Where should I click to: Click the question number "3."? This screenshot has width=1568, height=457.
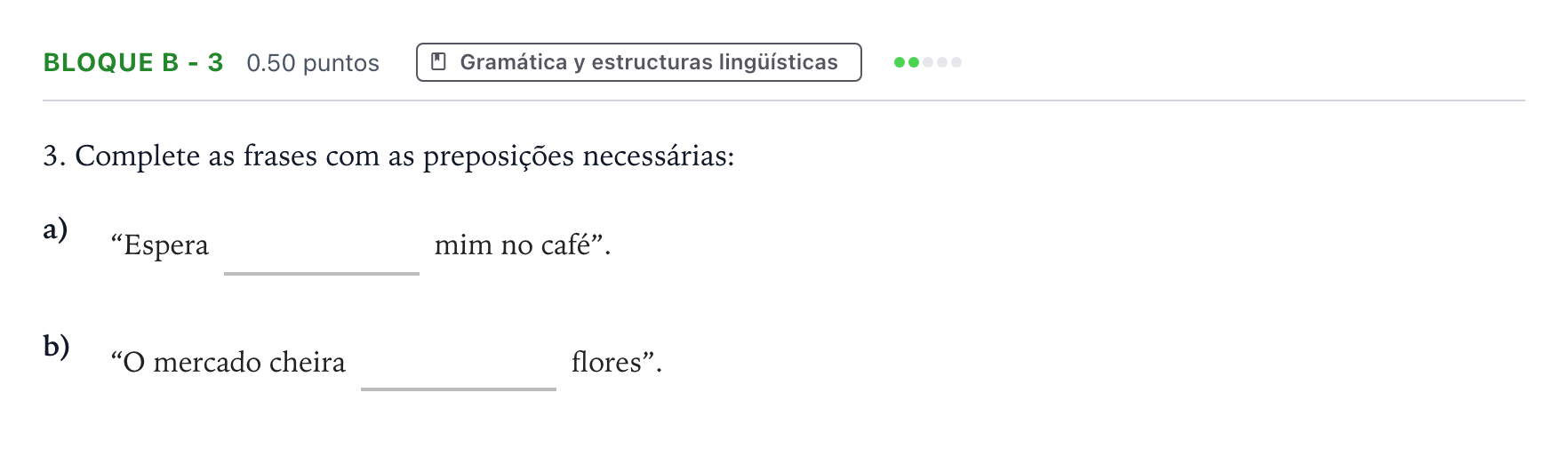point(54,156)
